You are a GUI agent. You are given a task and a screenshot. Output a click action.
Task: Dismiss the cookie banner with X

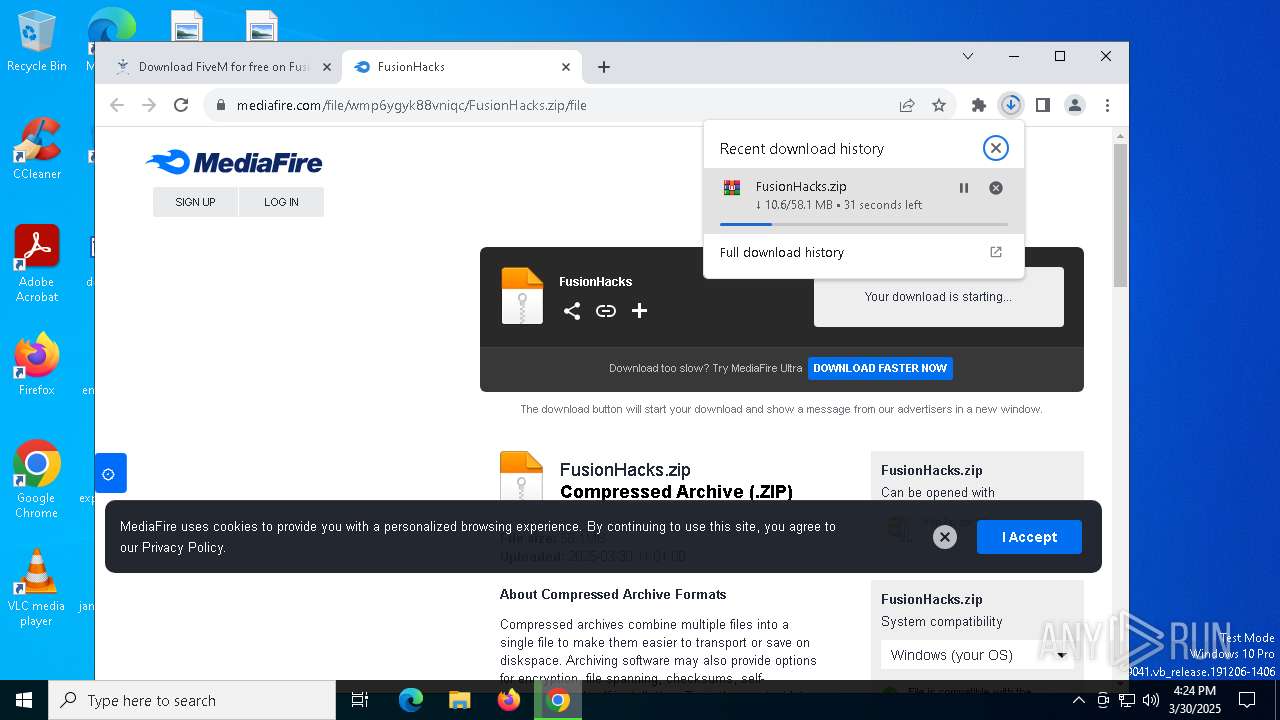point(945,537)
